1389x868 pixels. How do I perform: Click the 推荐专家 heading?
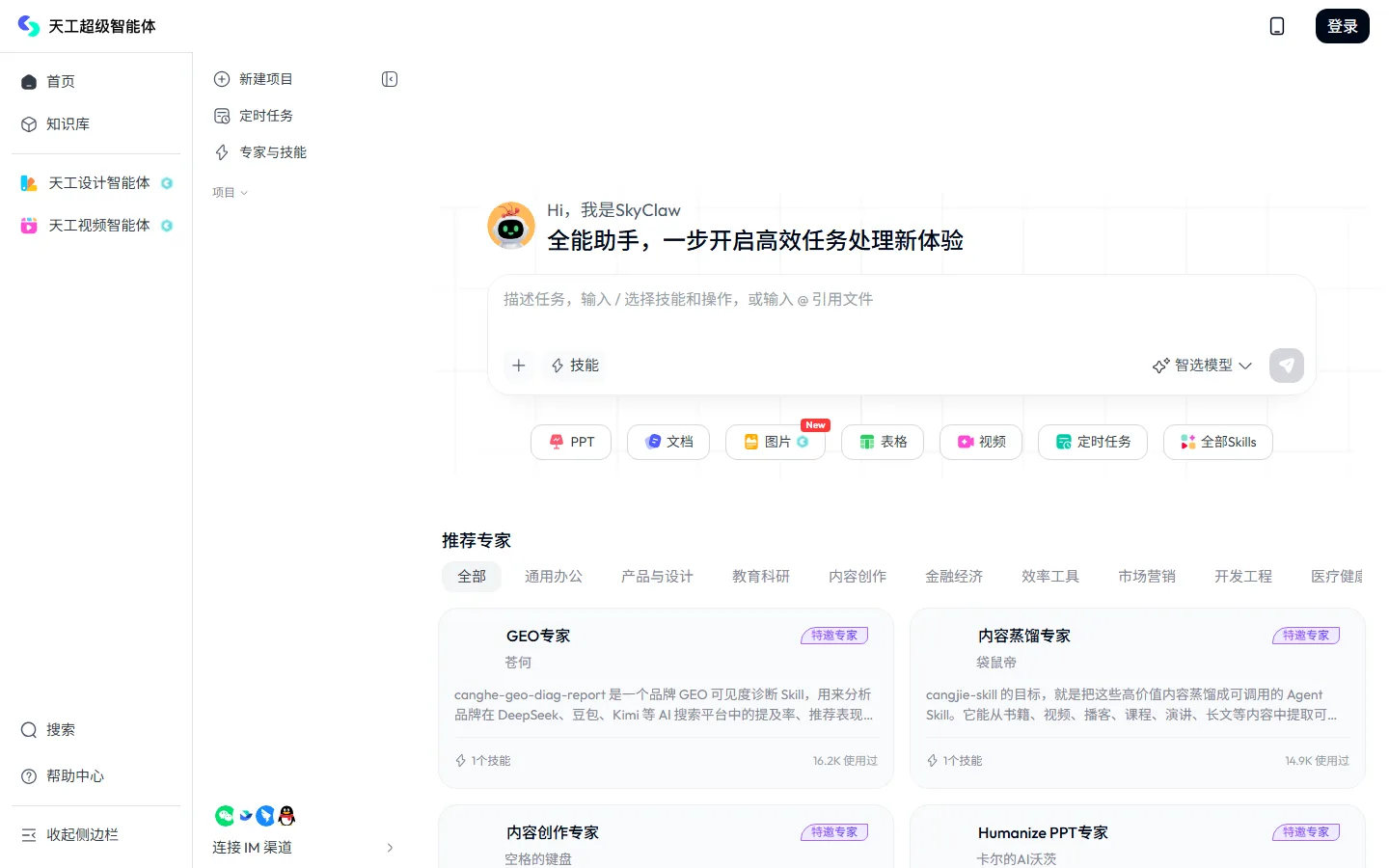(x=477, y=541)
